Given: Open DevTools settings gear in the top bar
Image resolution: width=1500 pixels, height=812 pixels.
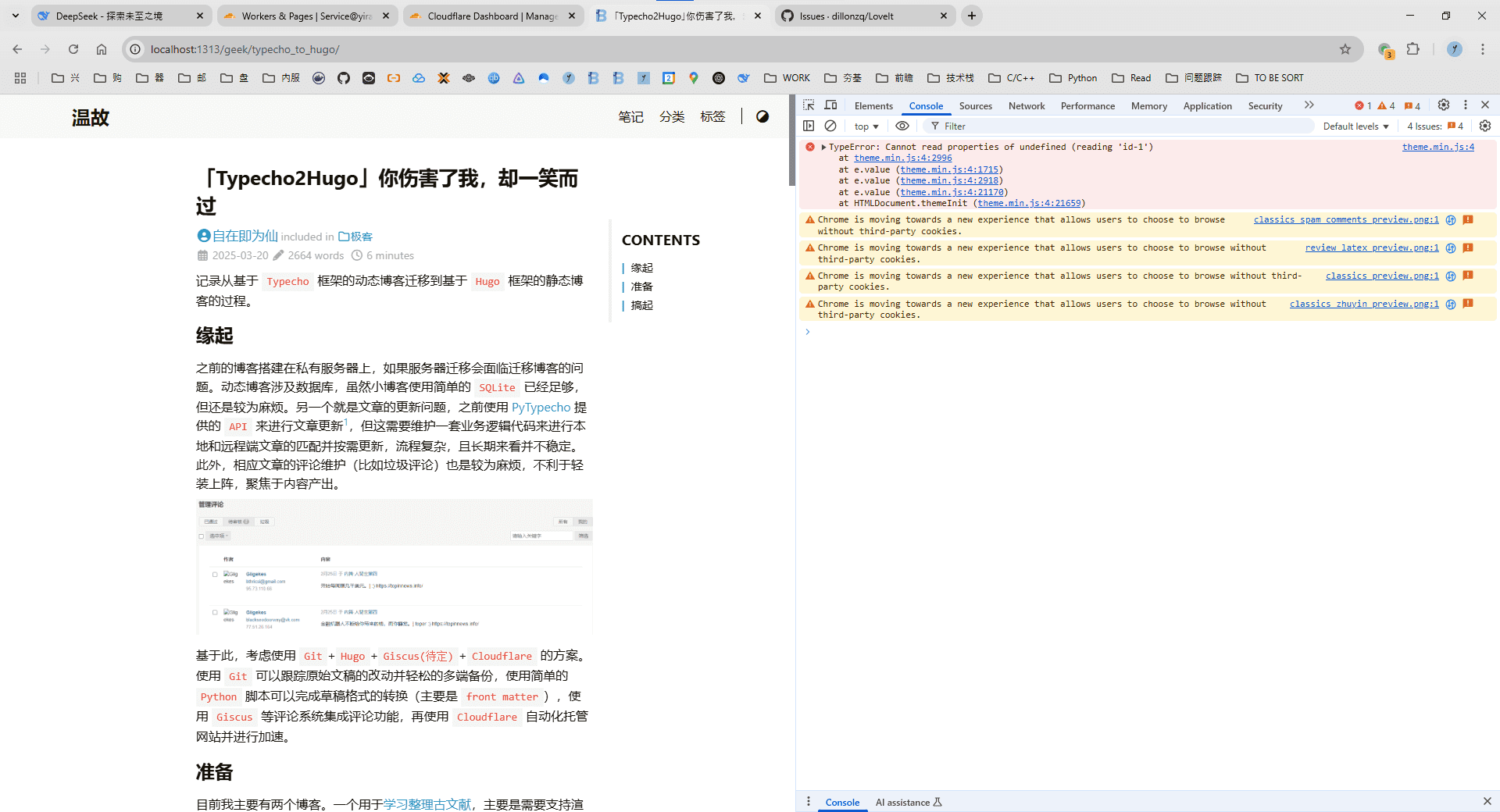Looking at the screenshot, I should point(1444,105).
